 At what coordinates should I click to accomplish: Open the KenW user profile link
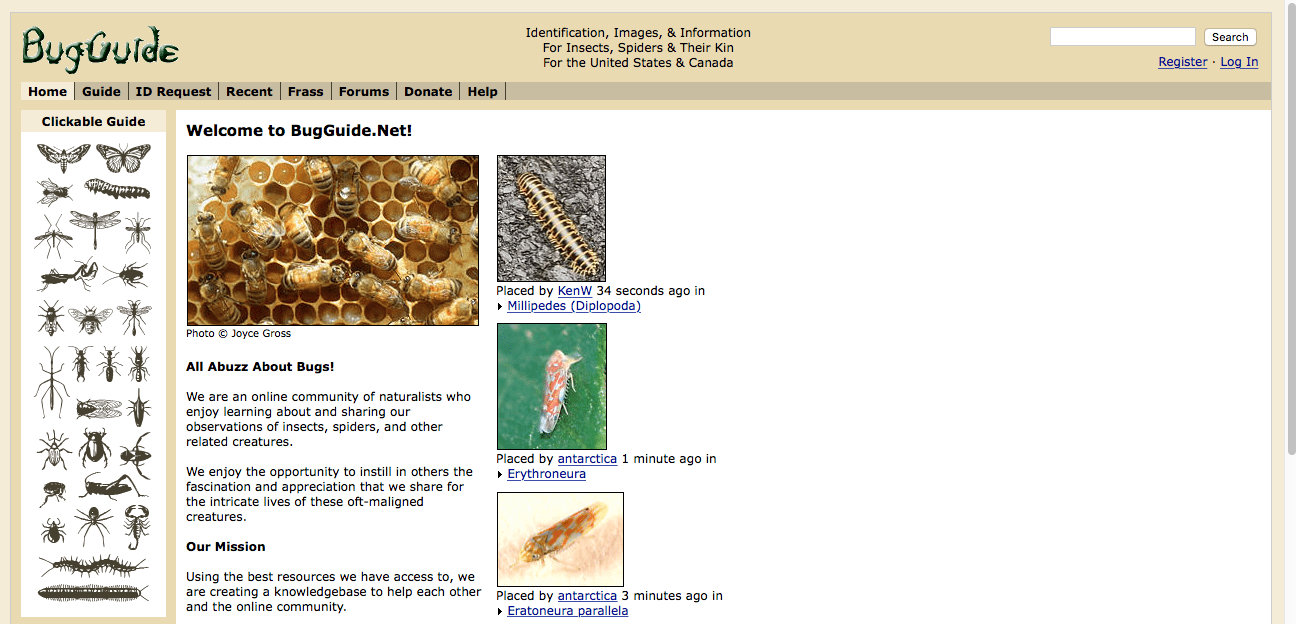(575, 291)
